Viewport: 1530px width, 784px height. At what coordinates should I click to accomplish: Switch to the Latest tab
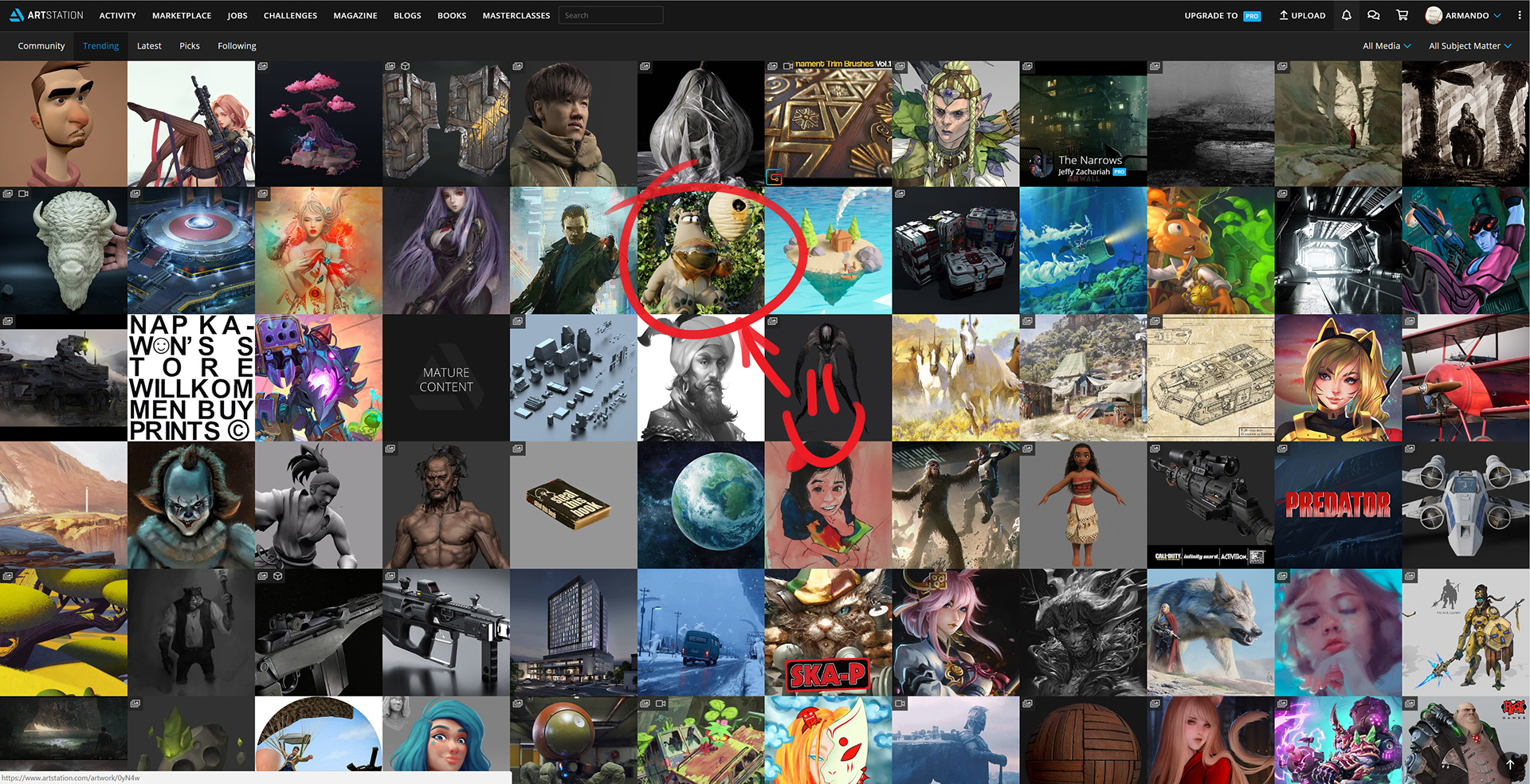[149, 46]
